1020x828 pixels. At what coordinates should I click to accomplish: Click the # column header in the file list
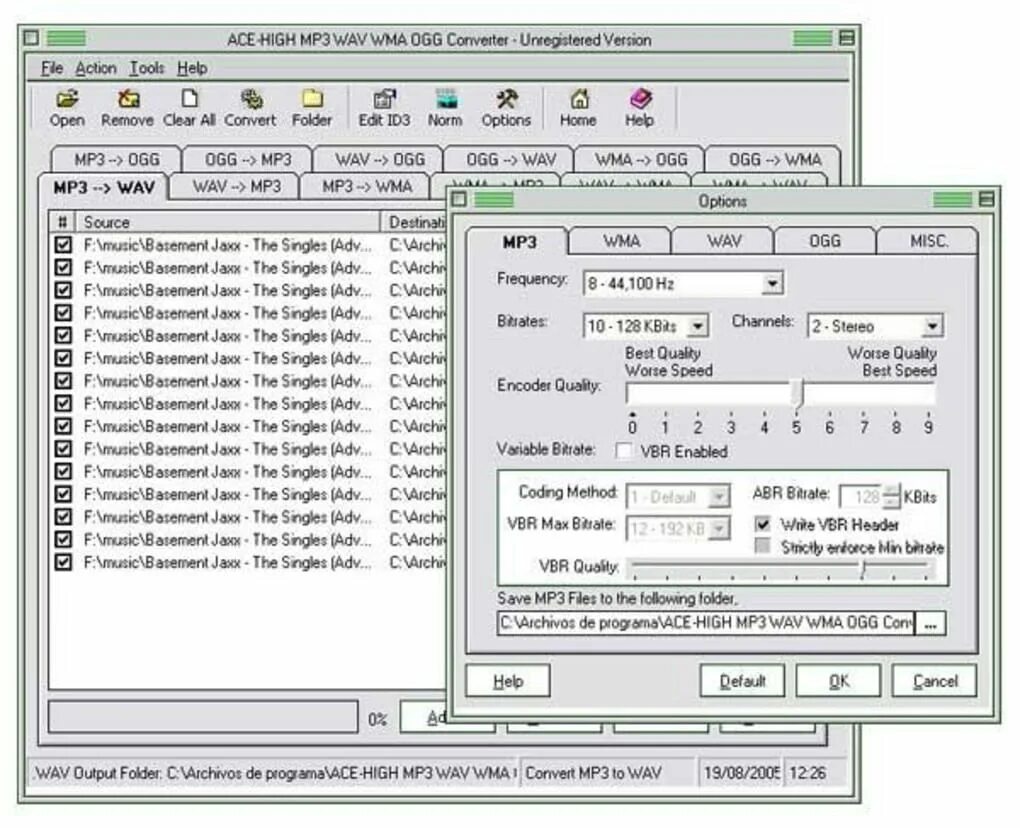[63, 222]
